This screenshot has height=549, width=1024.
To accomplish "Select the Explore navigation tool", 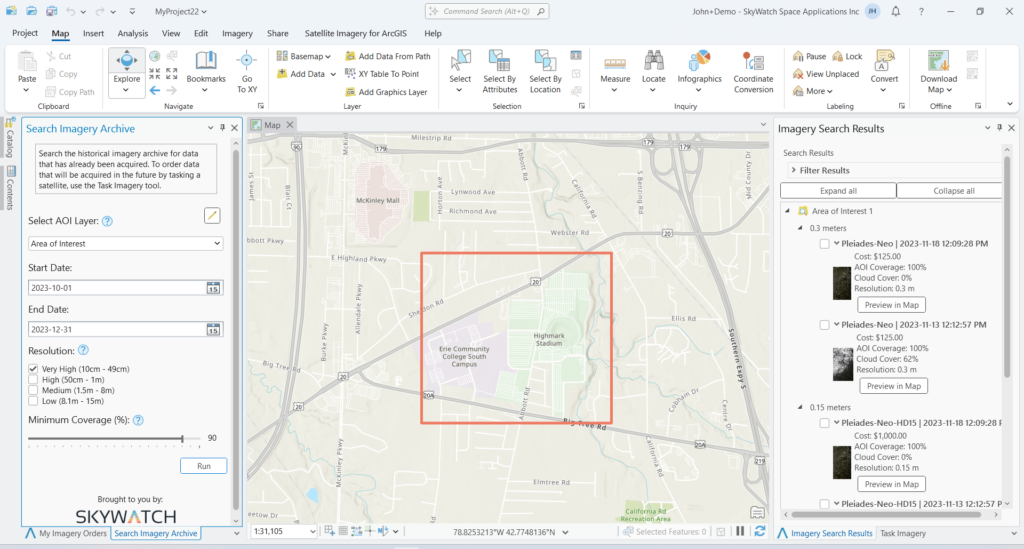I will click(x=127, y=65).
